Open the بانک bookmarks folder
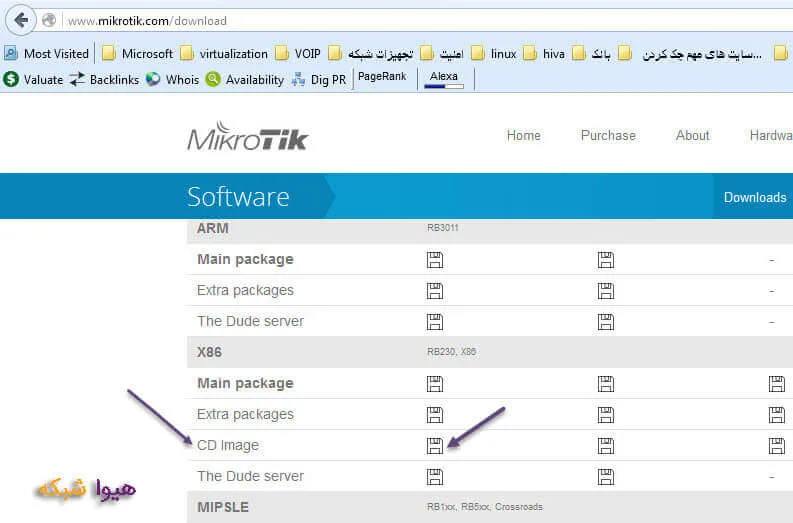Screen dimensions: 793x523 (x=591, y=54)
